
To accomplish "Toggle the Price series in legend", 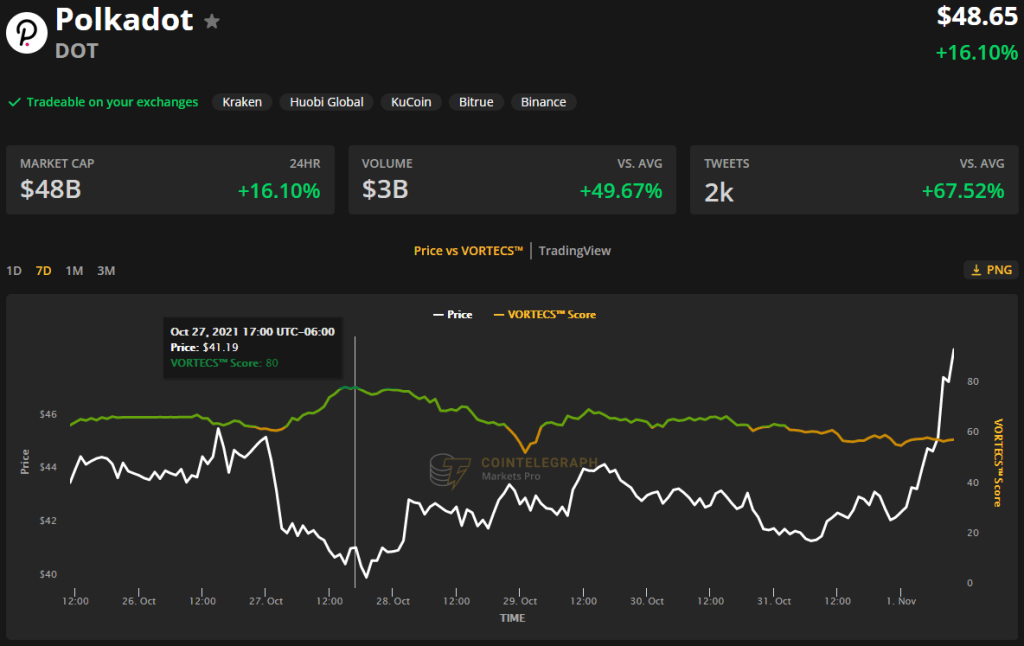I will tap(453, 314).
